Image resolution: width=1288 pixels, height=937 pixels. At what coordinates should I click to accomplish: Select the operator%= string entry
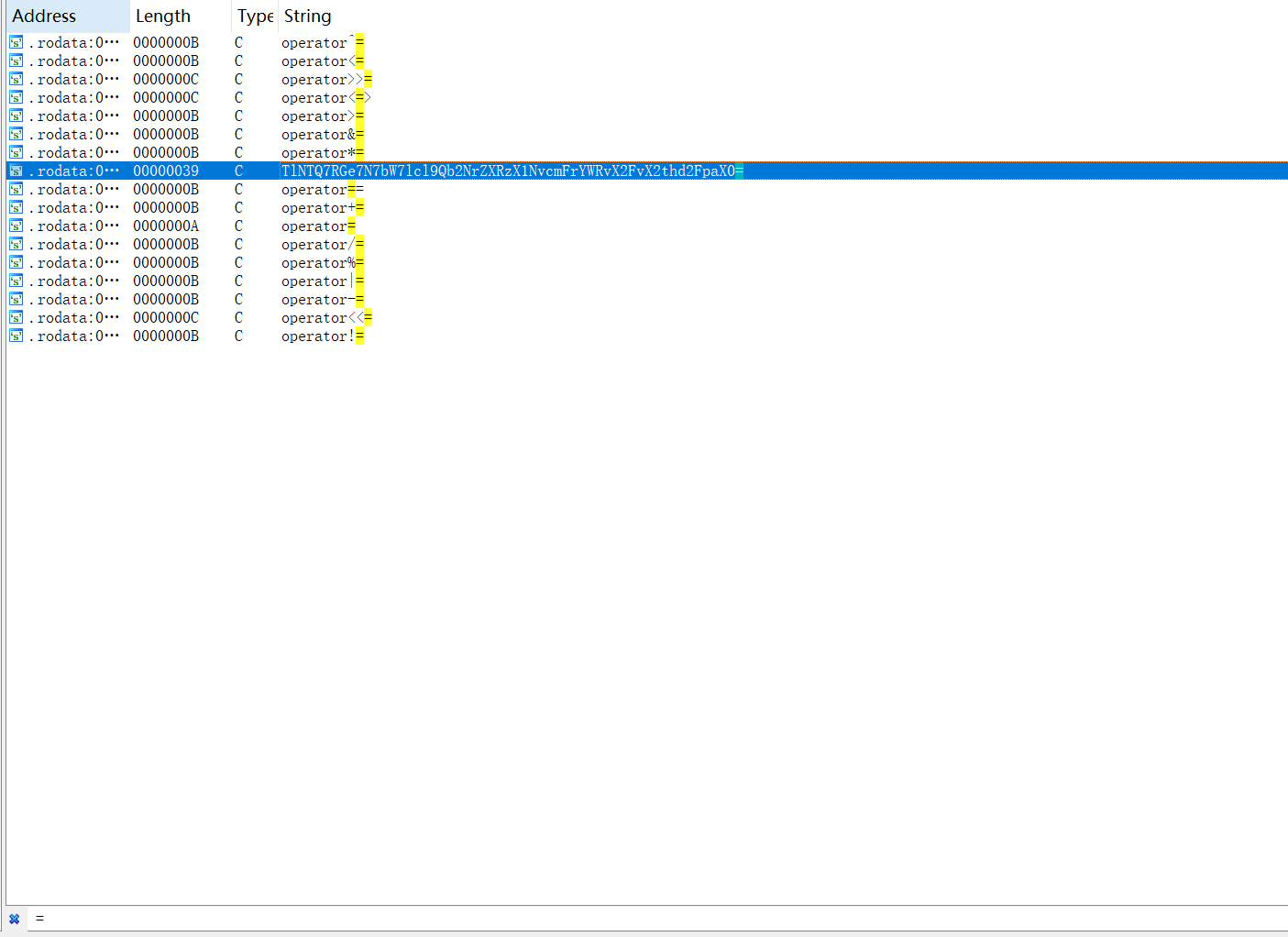pyautogui.click(x=322, y=263)
